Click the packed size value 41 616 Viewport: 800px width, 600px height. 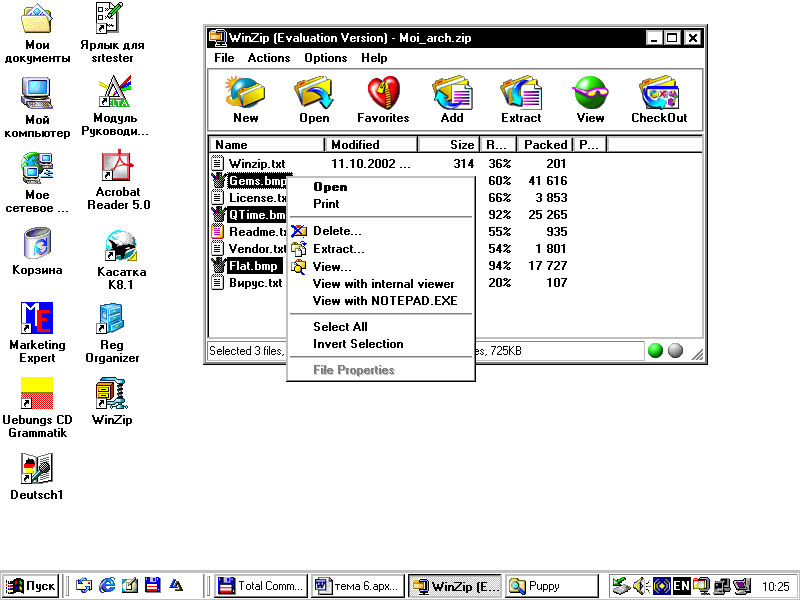(x=548, y=181)
